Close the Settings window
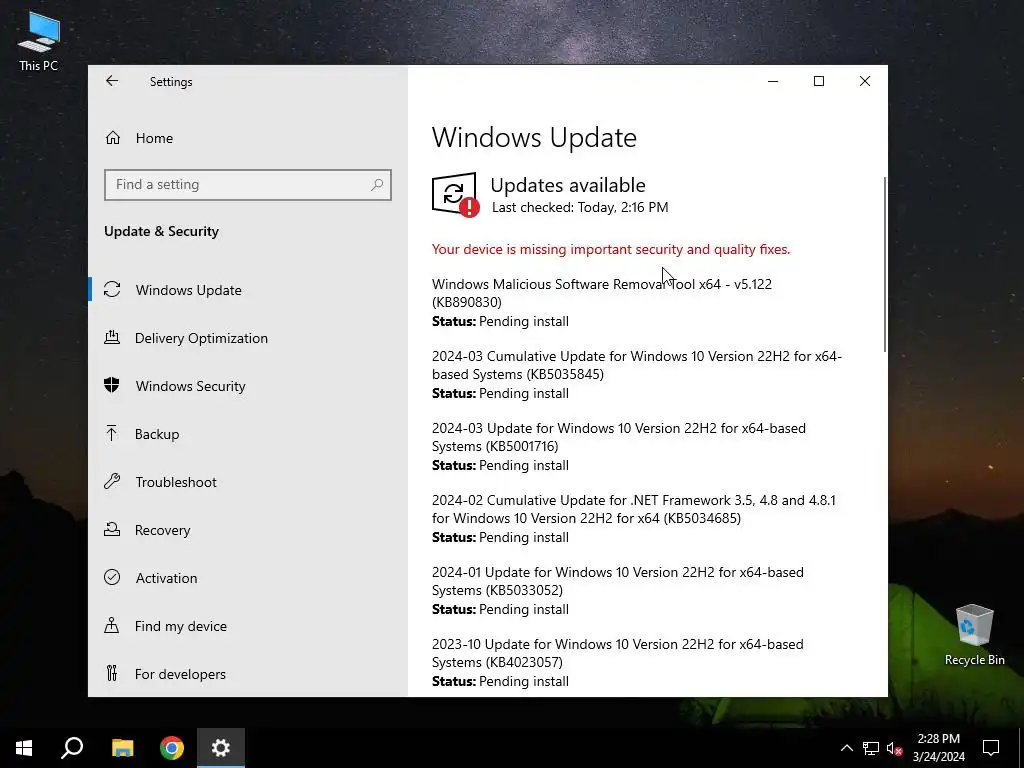Image resolution: width=1024 pixels, height=768 pixels. tap(865, 81)
